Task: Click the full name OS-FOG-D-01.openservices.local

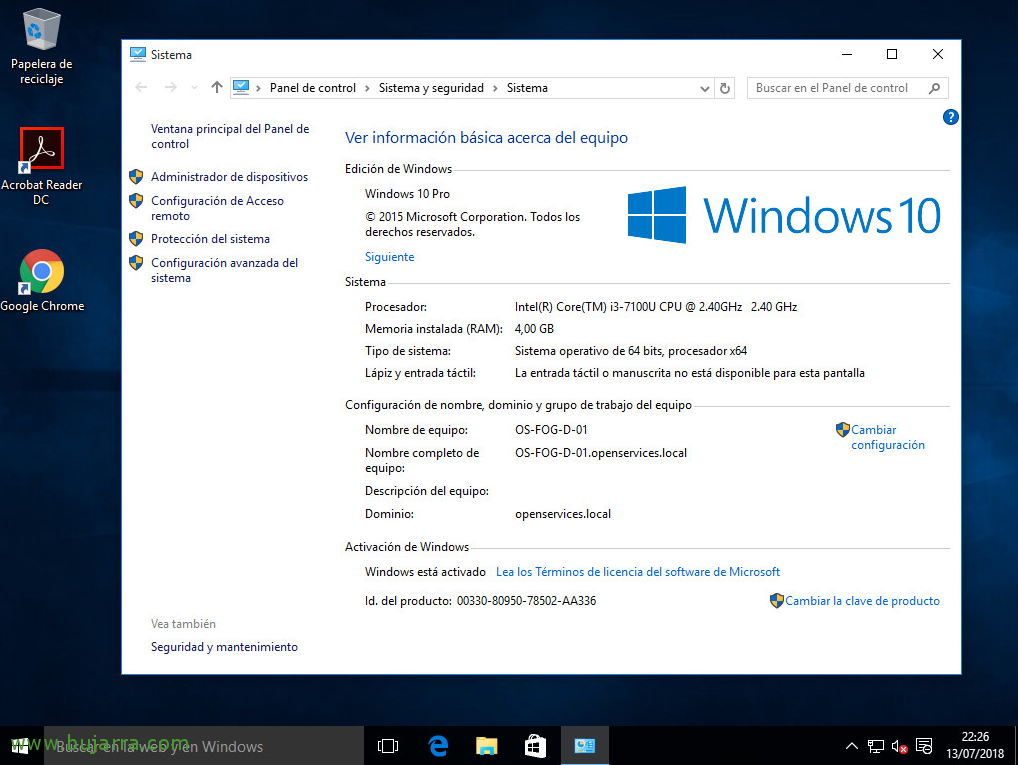Action: 601,453
